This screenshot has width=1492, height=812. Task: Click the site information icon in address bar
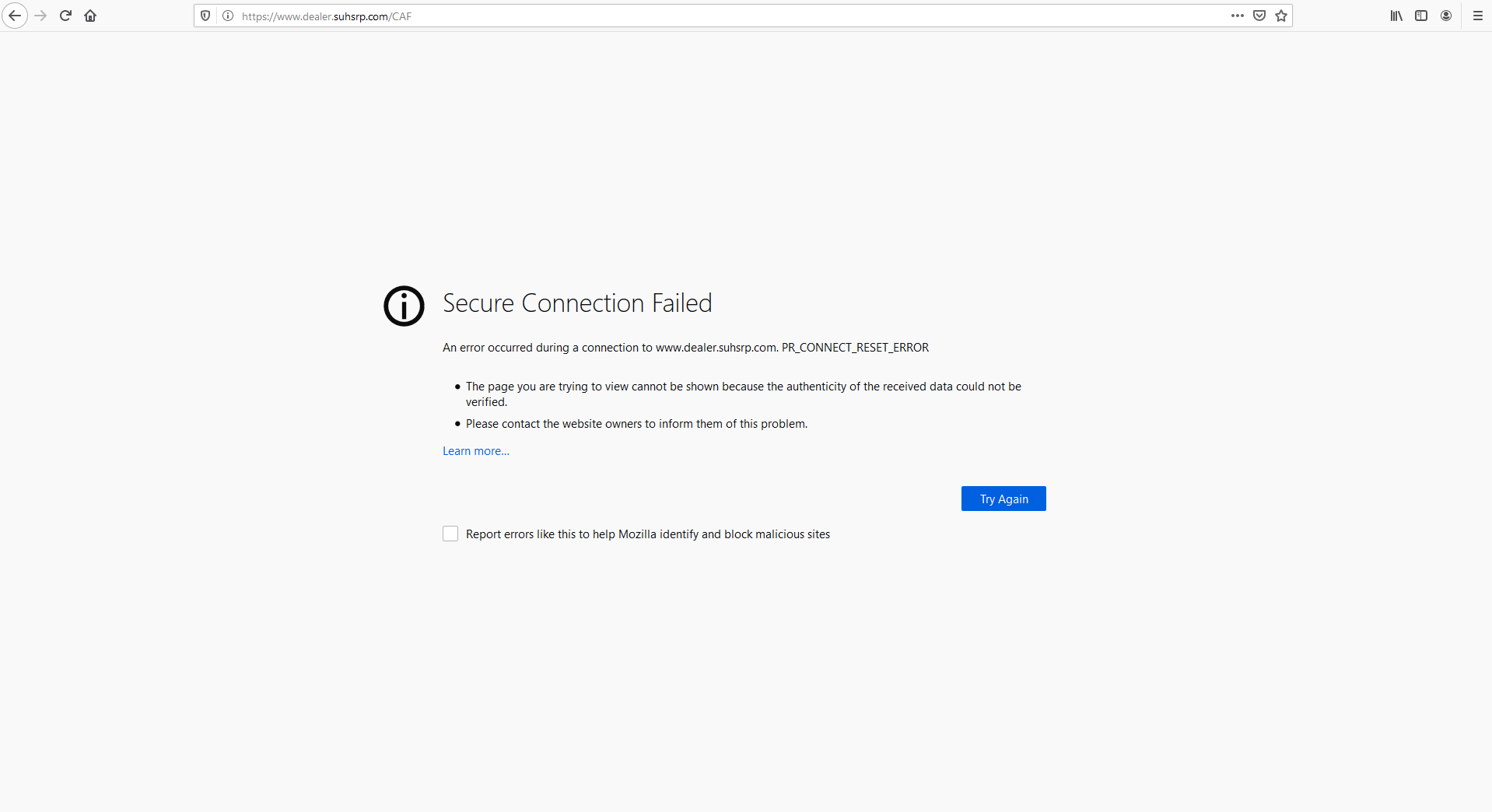[x=227, y=16]
